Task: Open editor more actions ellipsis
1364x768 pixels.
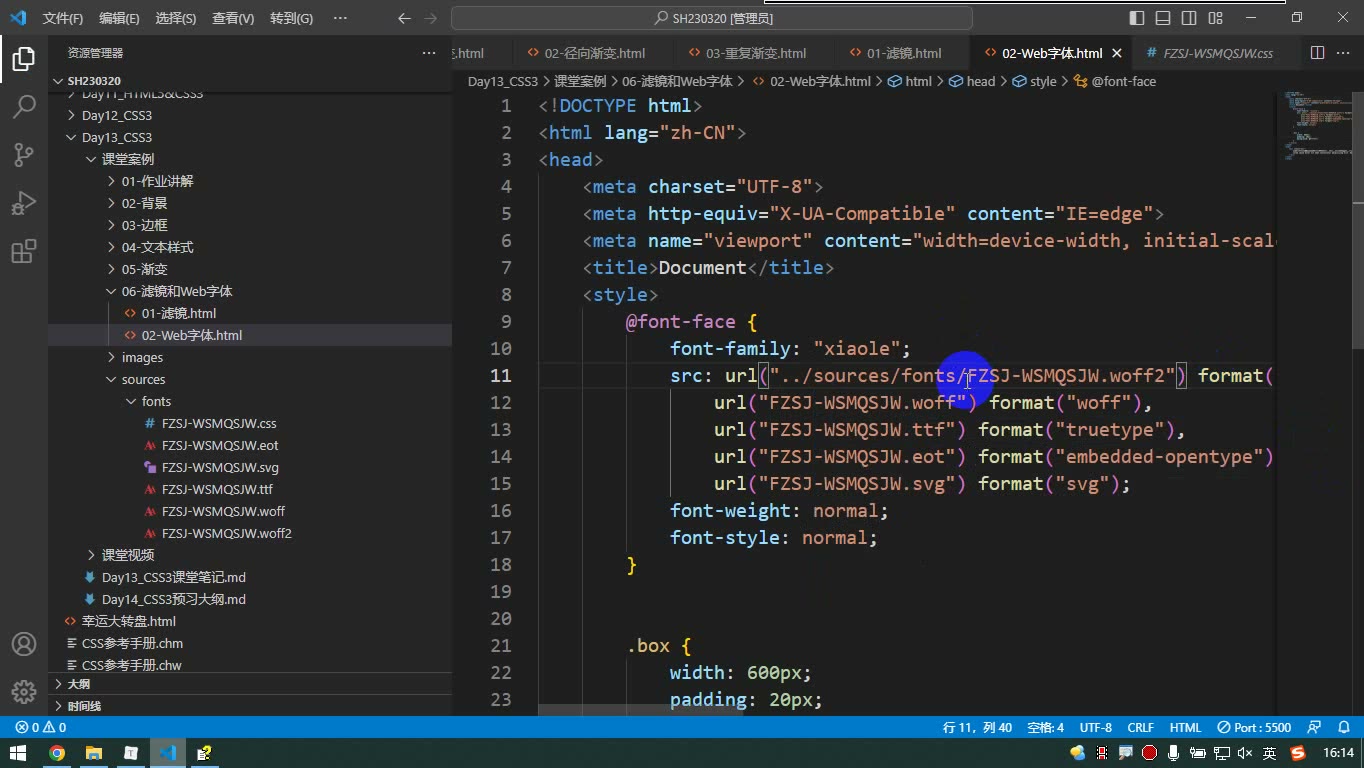Action: tap(1344, 53)
